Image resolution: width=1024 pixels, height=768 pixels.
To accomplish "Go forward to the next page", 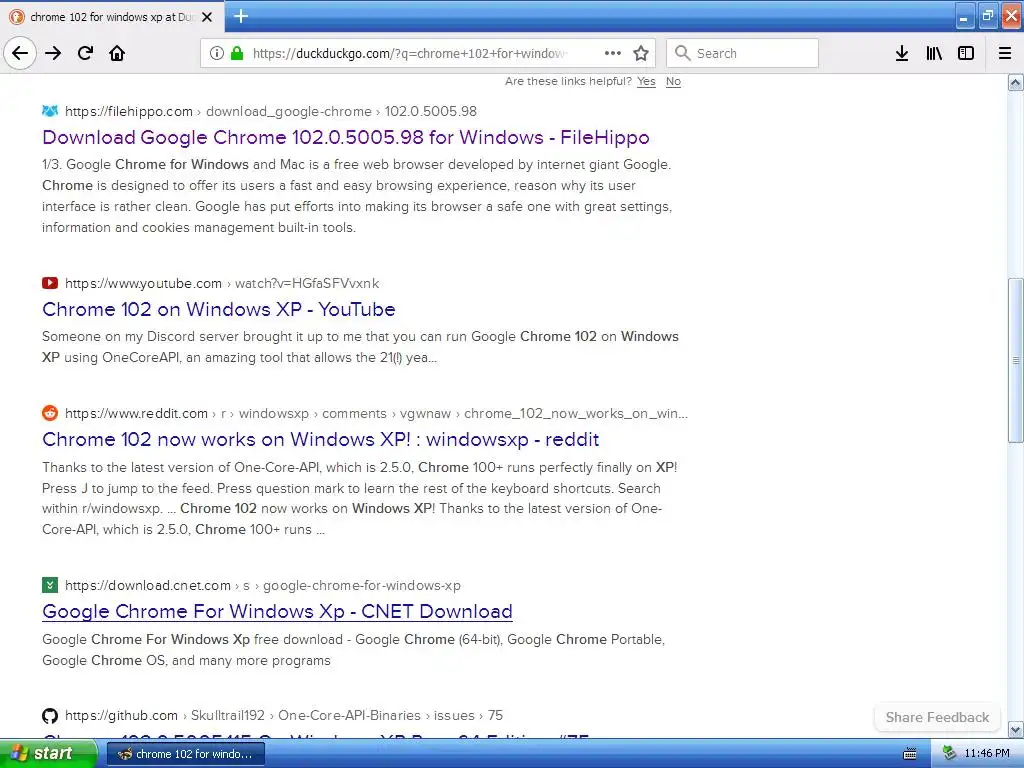I will pyautogui.click(x=53, y=53).
